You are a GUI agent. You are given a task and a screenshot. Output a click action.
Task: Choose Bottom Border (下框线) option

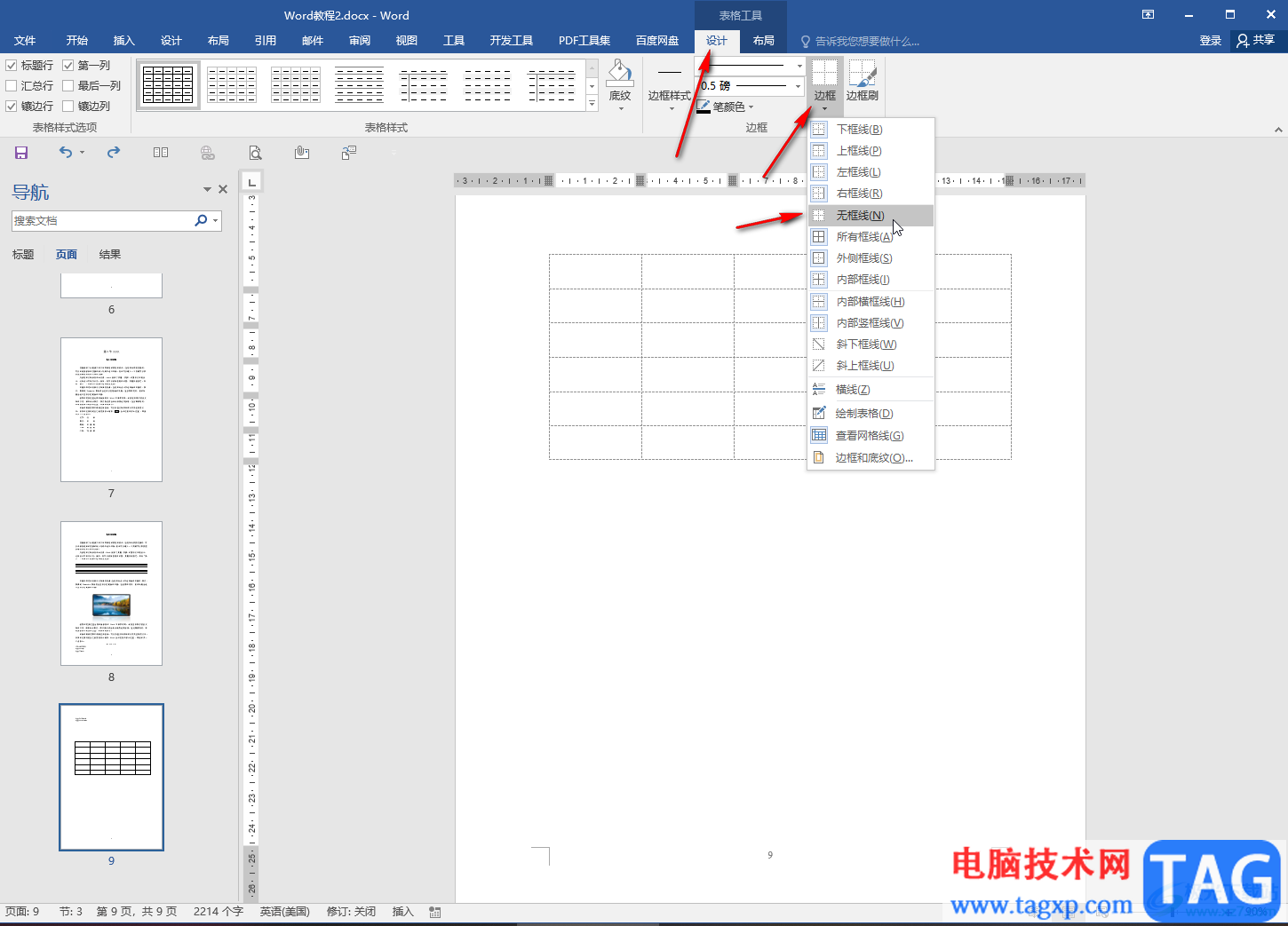click(x=871, y=130)
